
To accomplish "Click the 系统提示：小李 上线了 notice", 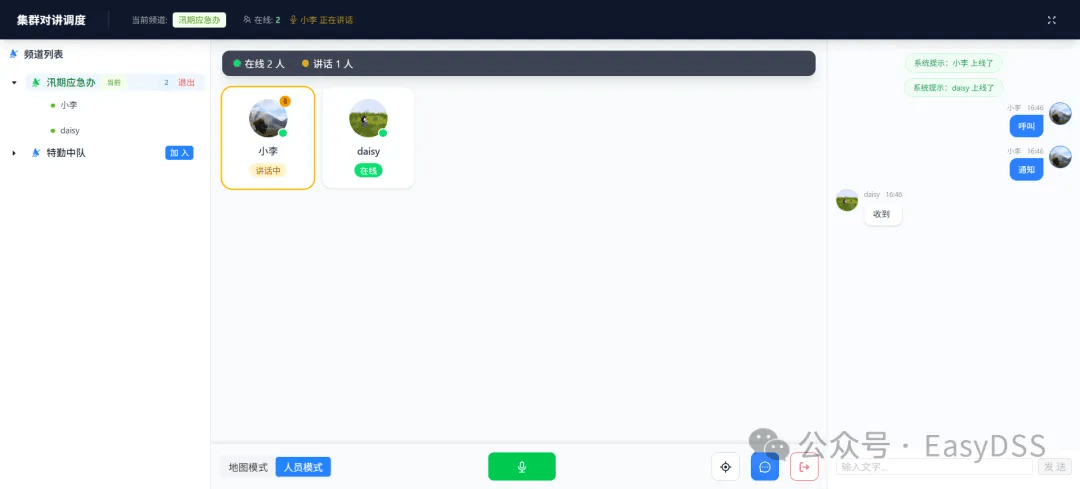I will (953, 63).
